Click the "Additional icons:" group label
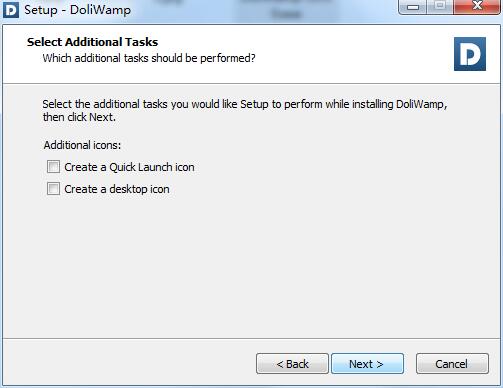The image size is (503, 388). click(x=82, y=145)
